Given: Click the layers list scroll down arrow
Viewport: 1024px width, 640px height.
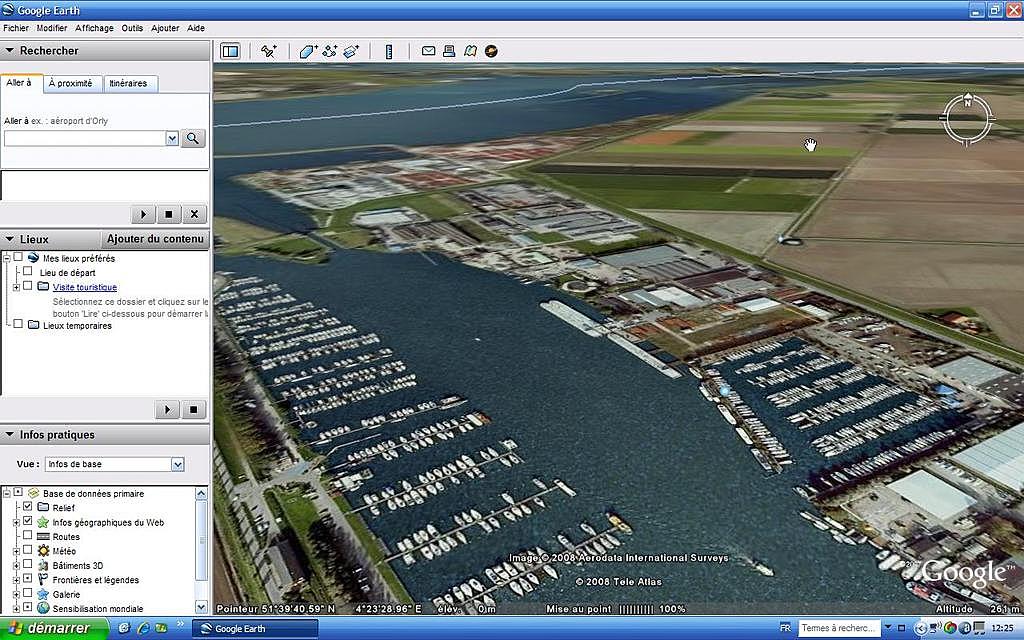Looking at the screenshot, I should pyautogui.click(x=202, y=607).
